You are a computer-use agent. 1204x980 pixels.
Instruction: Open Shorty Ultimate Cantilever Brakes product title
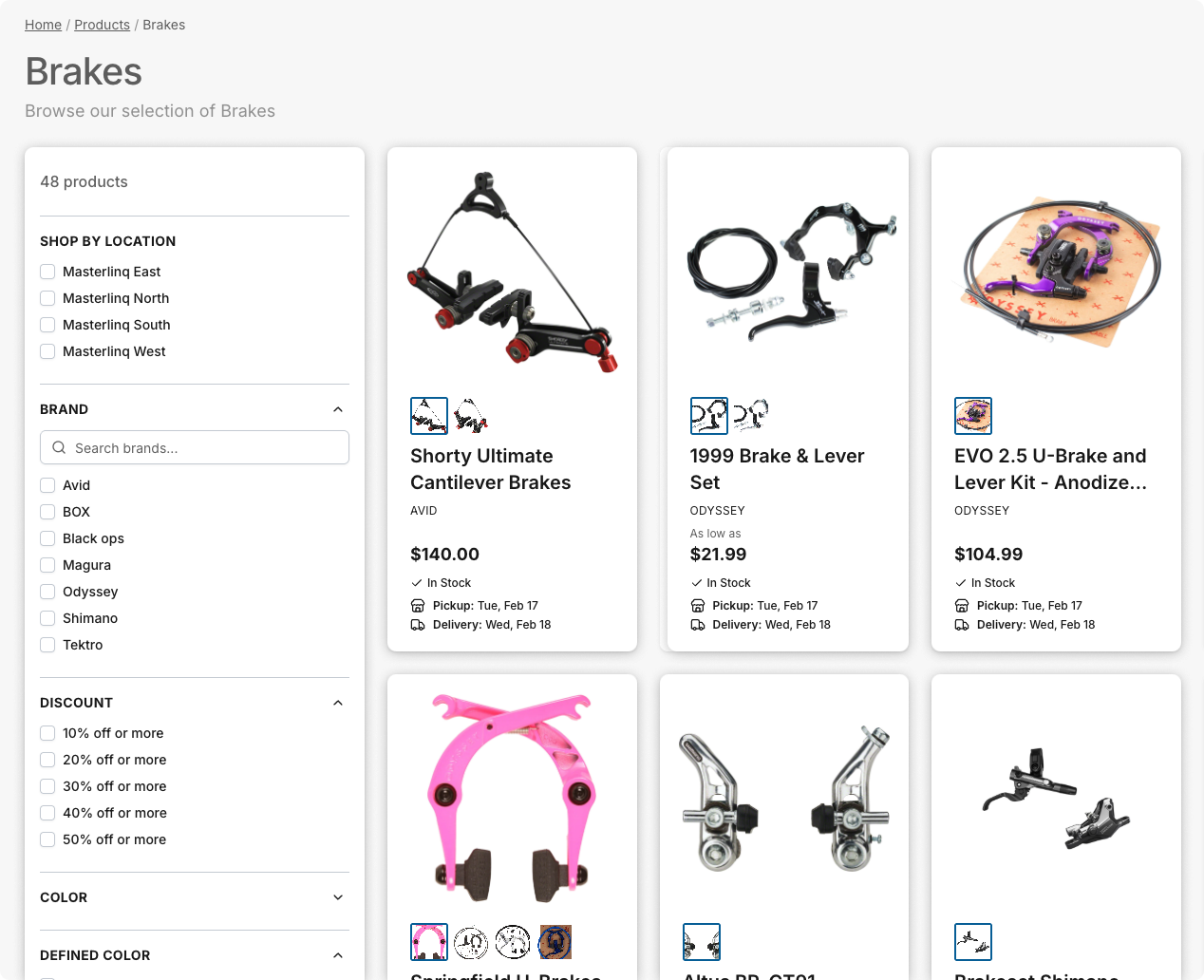[491, 469]
